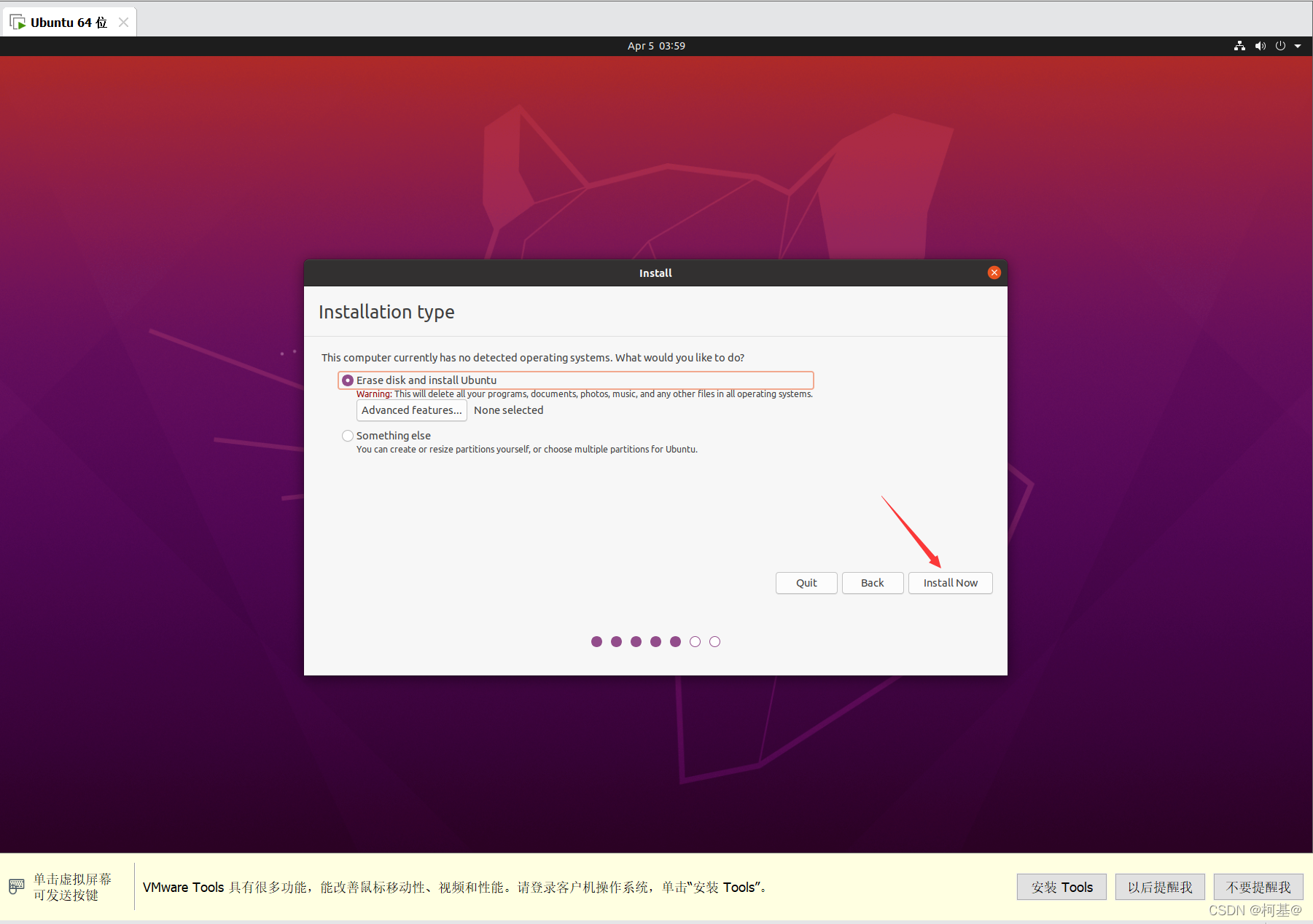Click the VMware Tools message text
The image size is (1313, 924).
click(456, 887)
